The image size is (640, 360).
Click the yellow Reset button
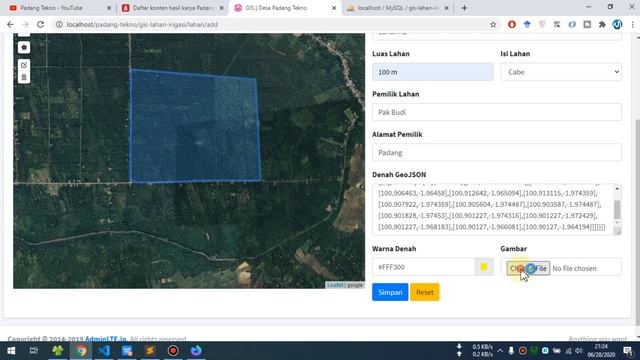424,292
